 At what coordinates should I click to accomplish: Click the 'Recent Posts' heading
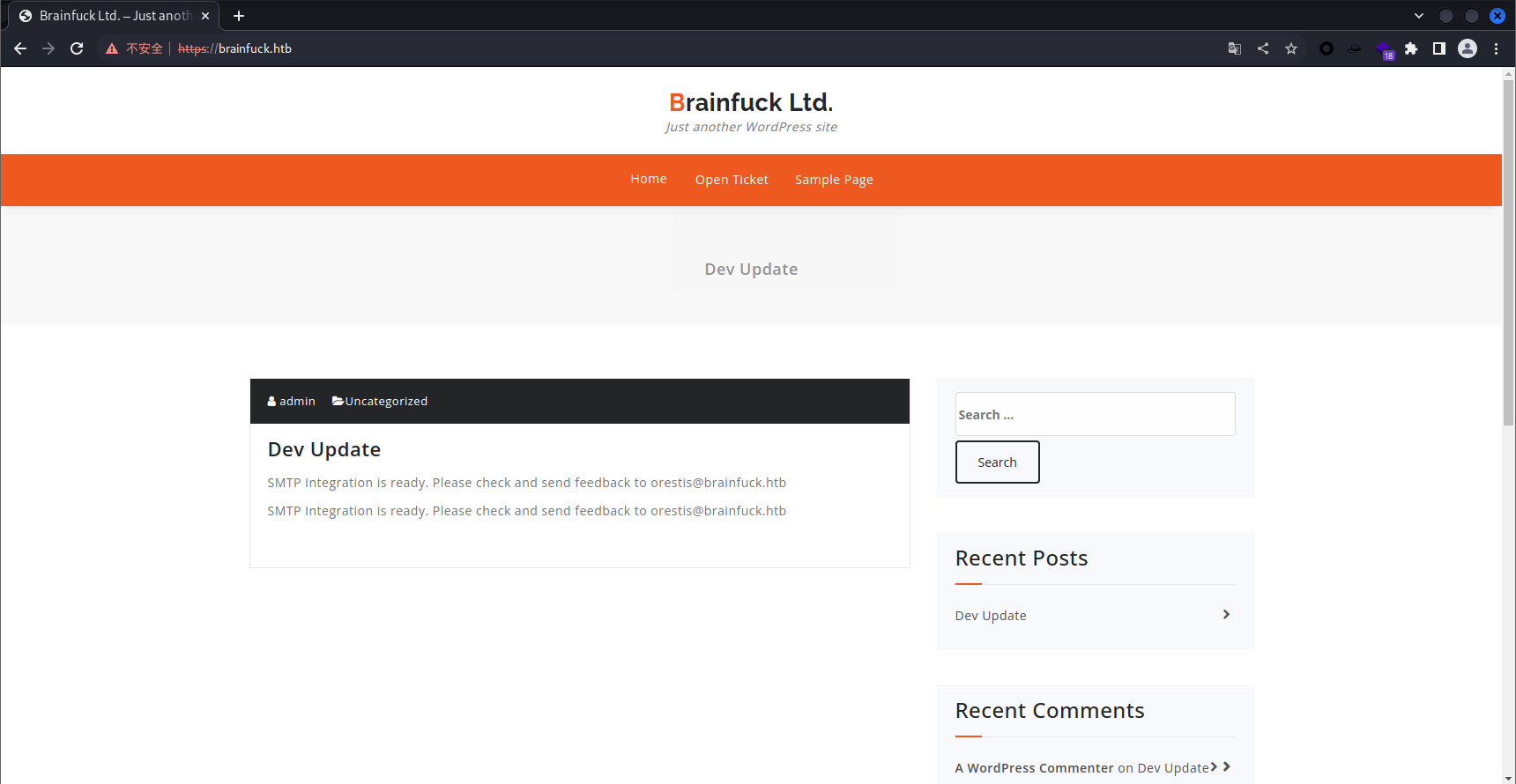[1022, 558]
